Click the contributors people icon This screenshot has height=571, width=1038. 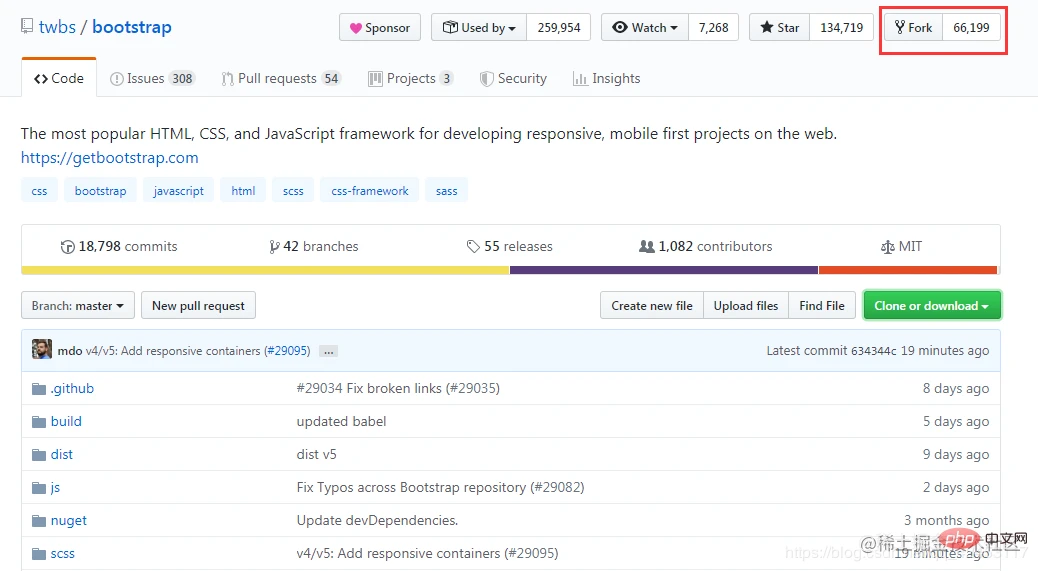tap(647, 247)
